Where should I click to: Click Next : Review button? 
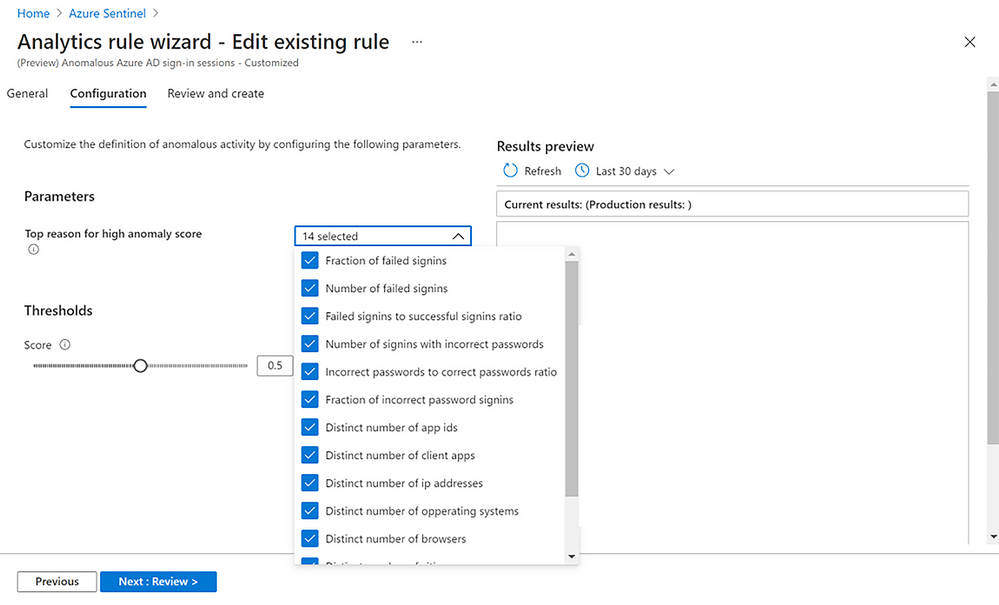(x=158, y=581)
